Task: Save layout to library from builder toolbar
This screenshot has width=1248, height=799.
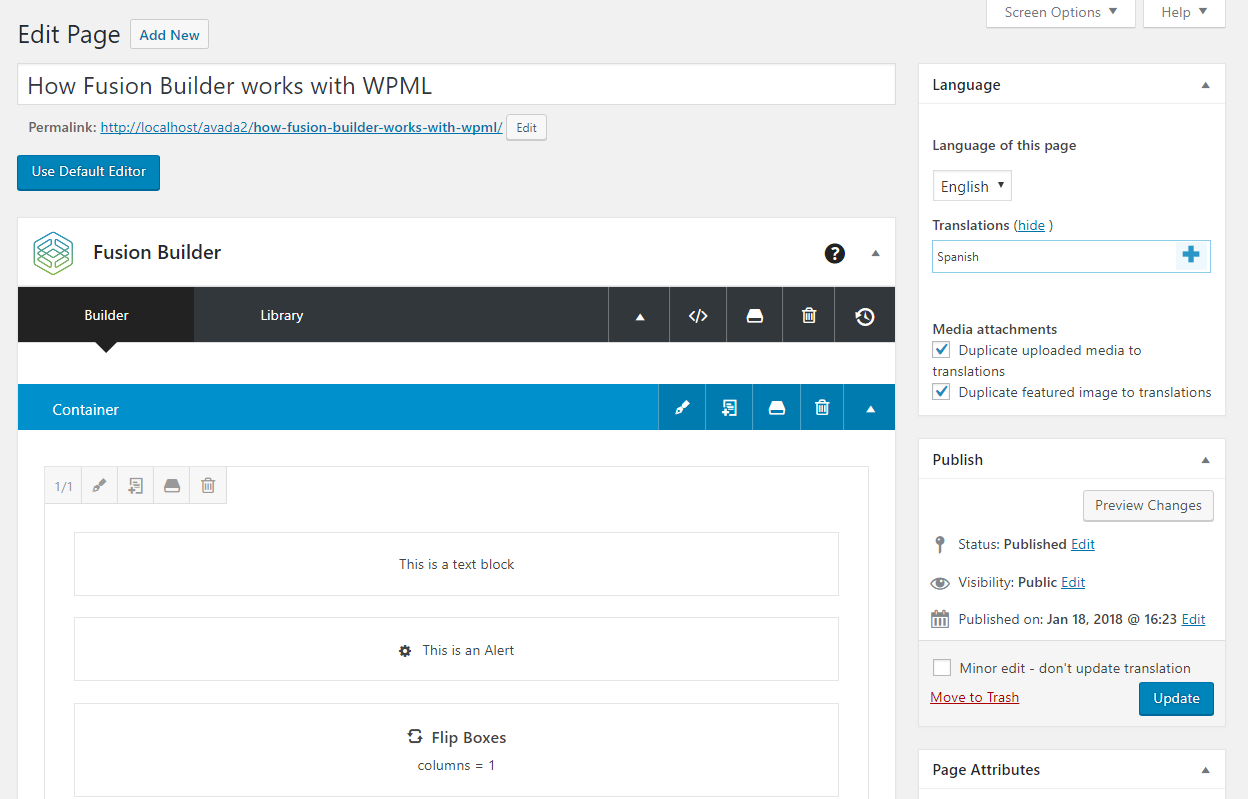Action: pyautogui.click(x=755, y=316)
